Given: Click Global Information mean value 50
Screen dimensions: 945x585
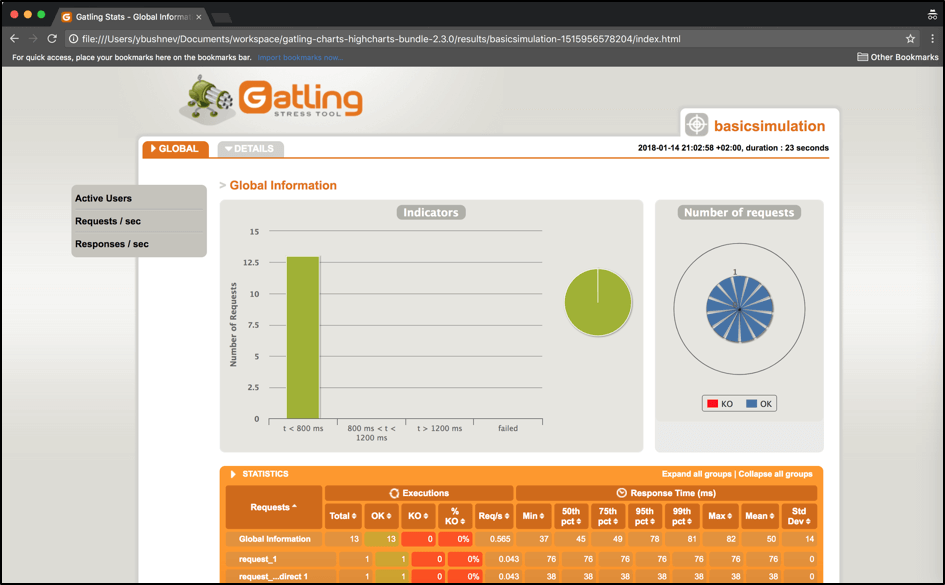Looking at the screenshot, I should point(771,539).
